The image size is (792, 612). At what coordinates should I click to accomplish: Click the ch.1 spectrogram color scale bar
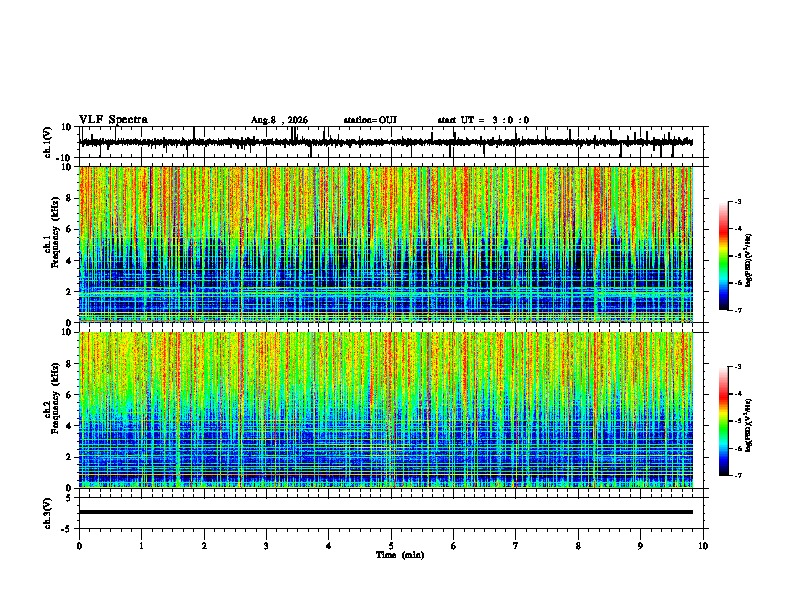pyautogui.click(x=724, y=256)
